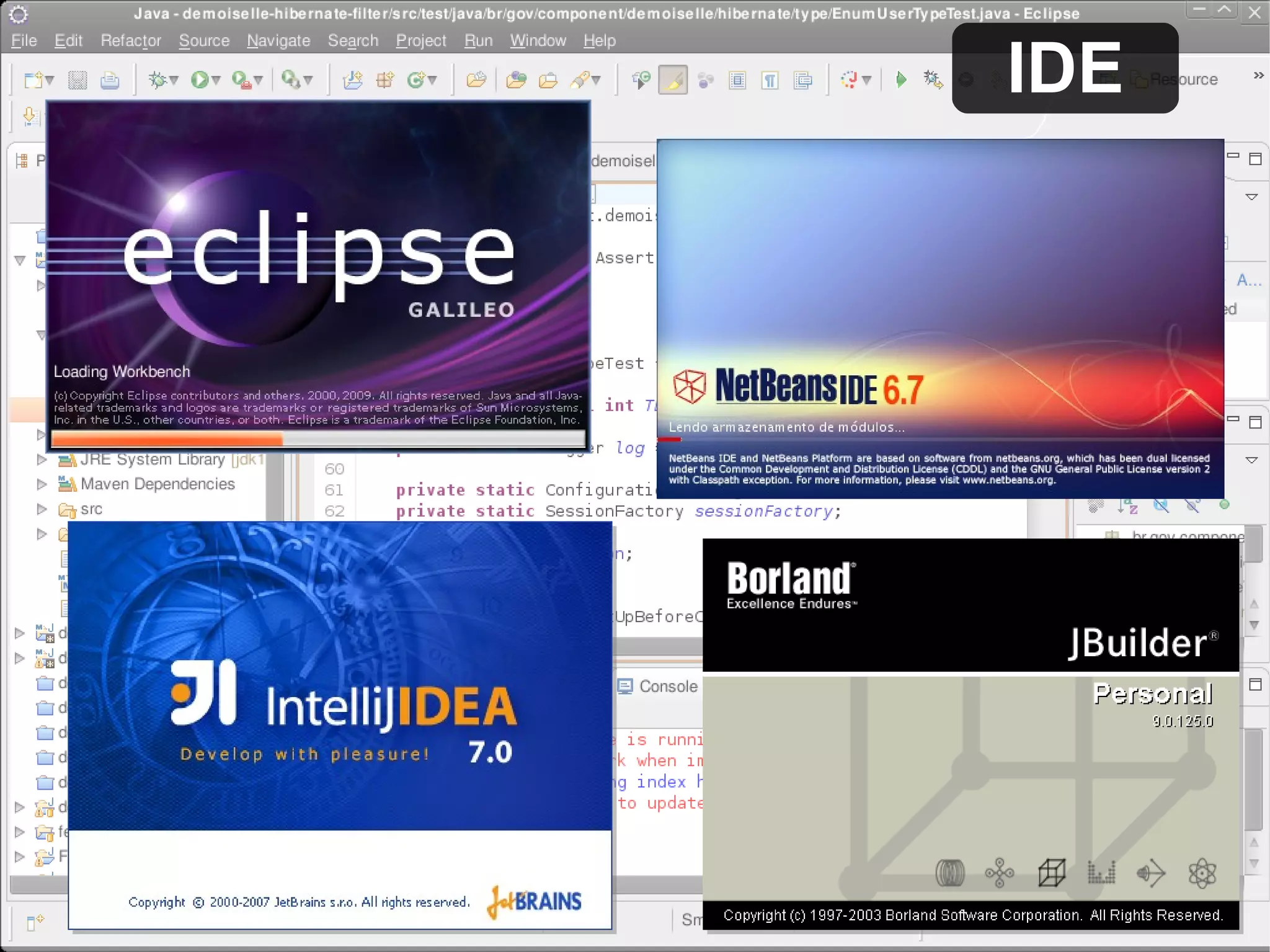This screenshot has height=952, width=1270.
Task: Click the Package Explorer view icon
Action: tap(22, 161)
